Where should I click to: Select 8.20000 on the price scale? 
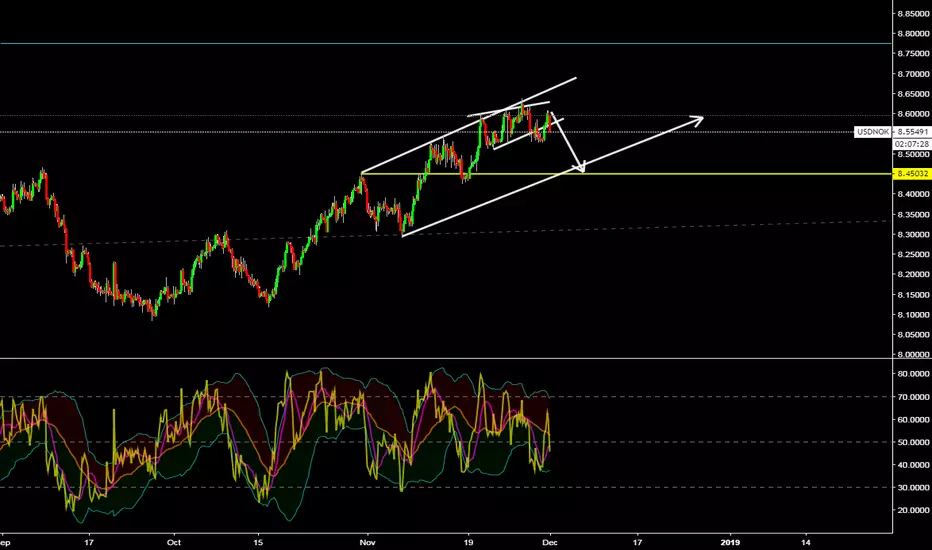[914, 275]
